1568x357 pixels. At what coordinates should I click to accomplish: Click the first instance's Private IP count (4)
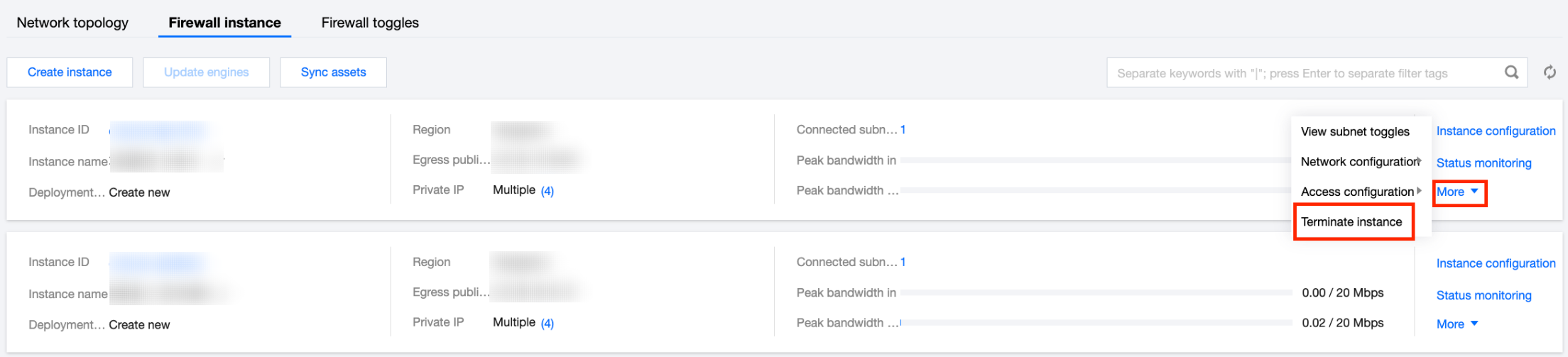[x=547, y=191]
